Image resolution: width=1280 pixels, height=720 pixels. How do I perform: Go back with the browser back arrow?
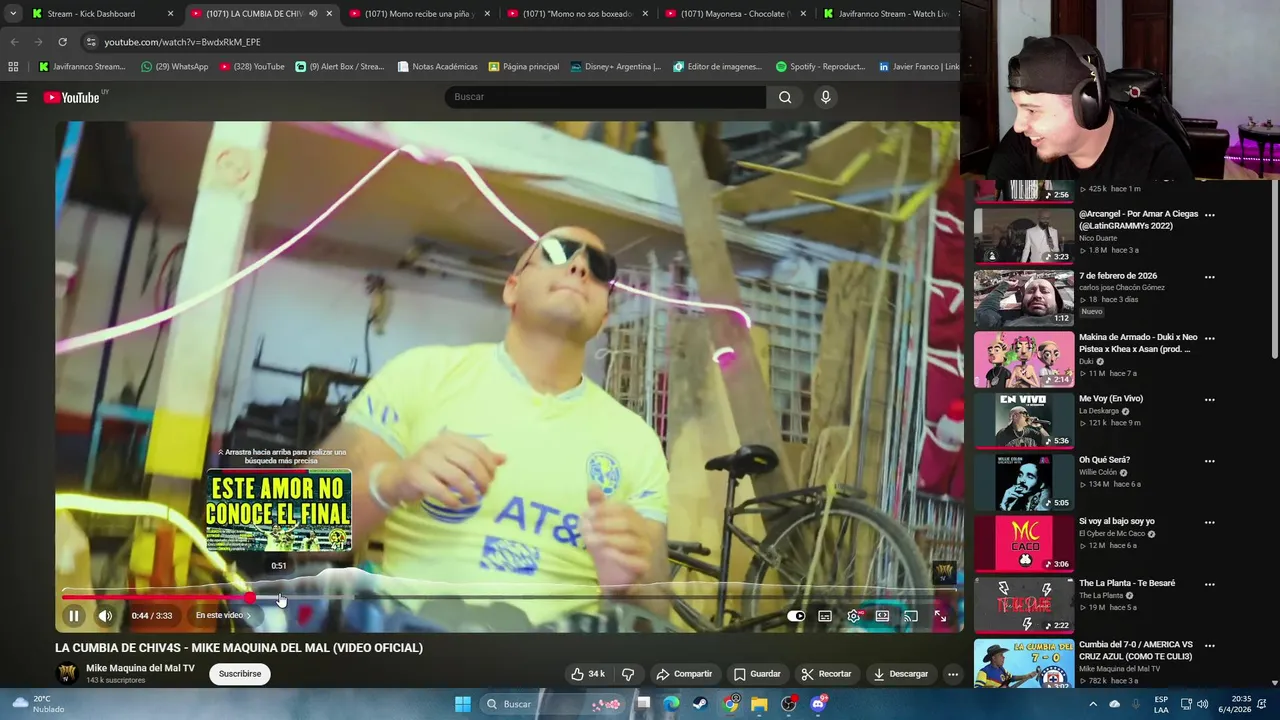click(14, 42)
